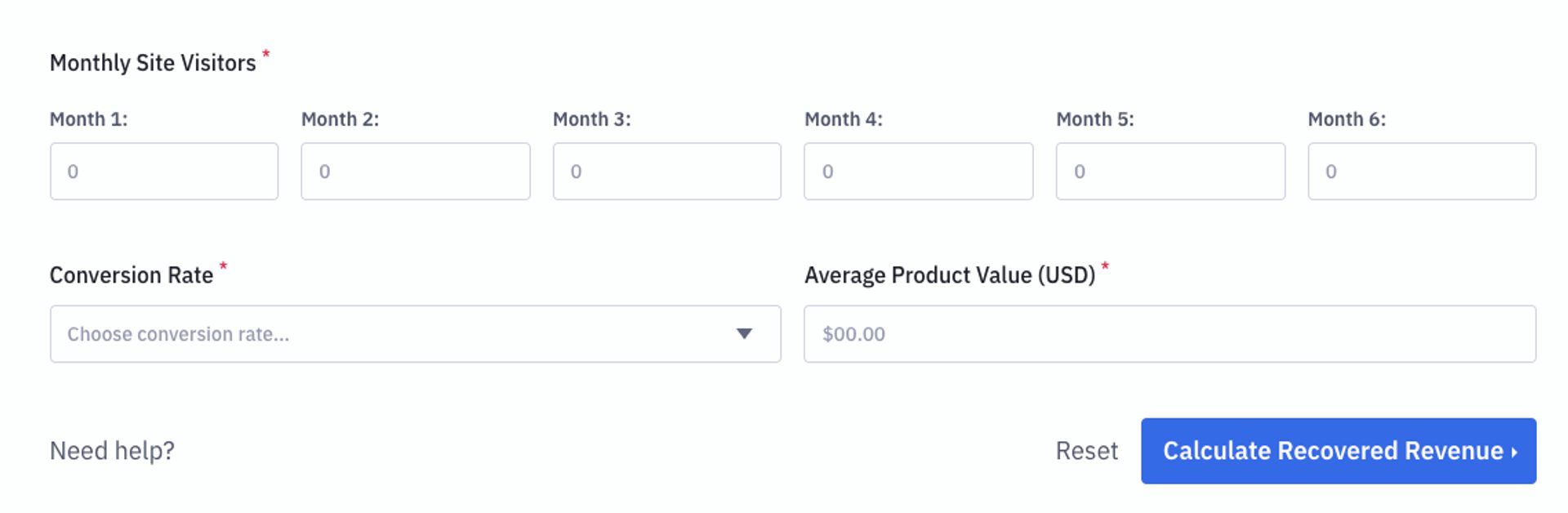Click the Average Product Value (USD) label
This screenshot has width=1568, height=513.
[x=950, y=275]
